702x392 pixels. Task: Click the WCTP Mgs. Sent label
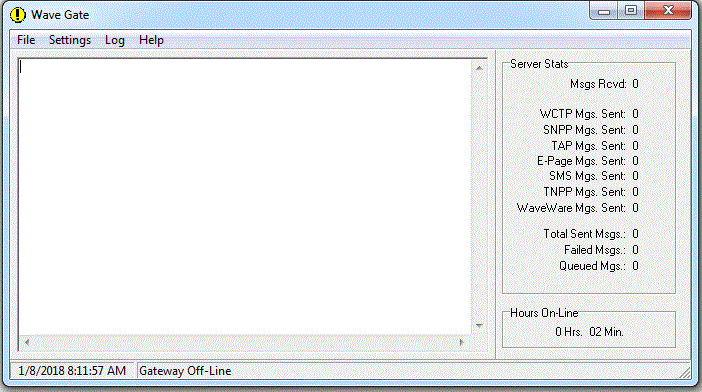tap(582, 114)
